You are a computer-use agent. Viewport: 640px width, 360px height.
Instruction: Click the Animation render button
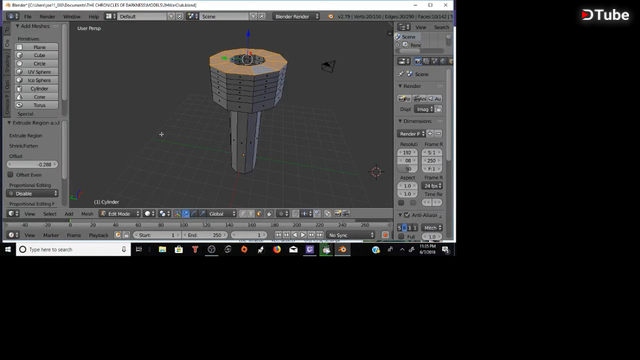click(419, 99)
